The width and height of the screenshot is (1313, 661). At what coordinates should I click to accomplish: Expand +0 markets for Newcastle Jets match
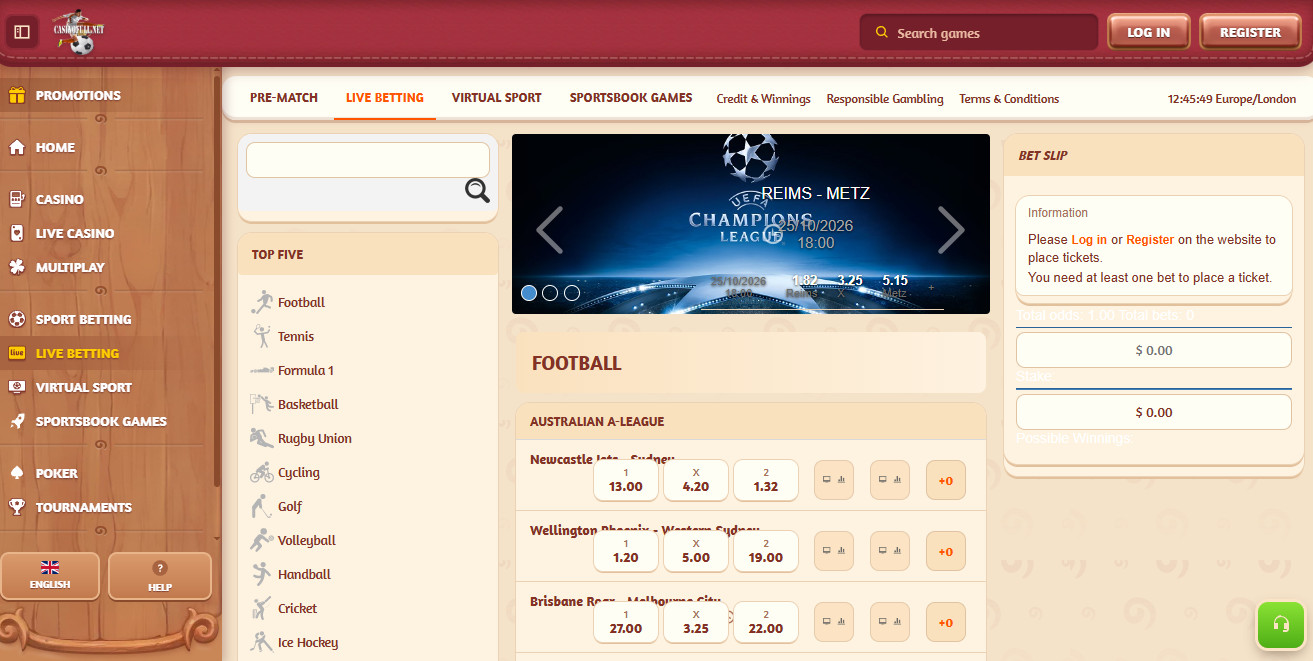pyautogui.click(x=946, y=480)
